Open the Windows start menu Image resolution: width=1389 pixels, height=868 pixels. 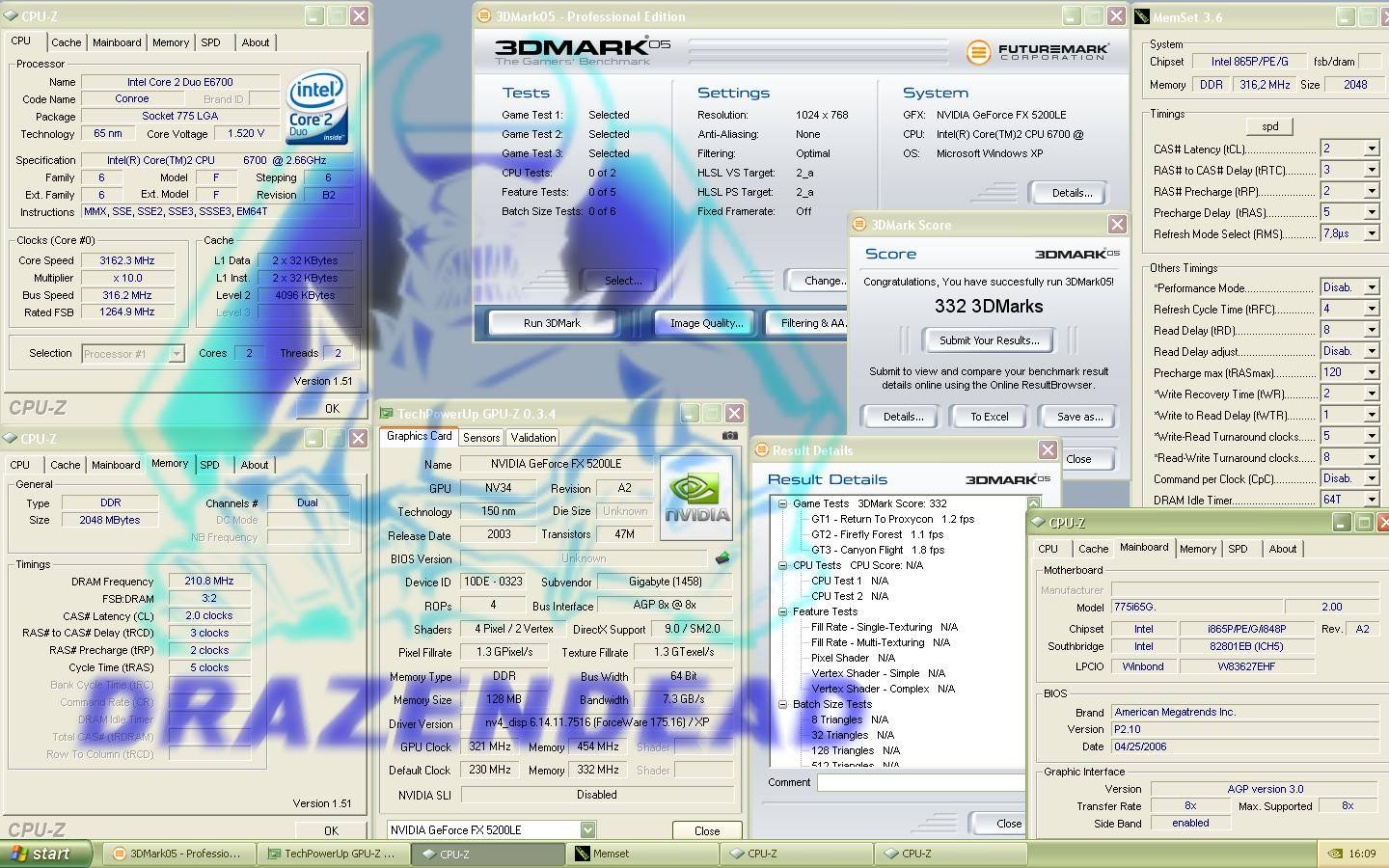[46, 854]
